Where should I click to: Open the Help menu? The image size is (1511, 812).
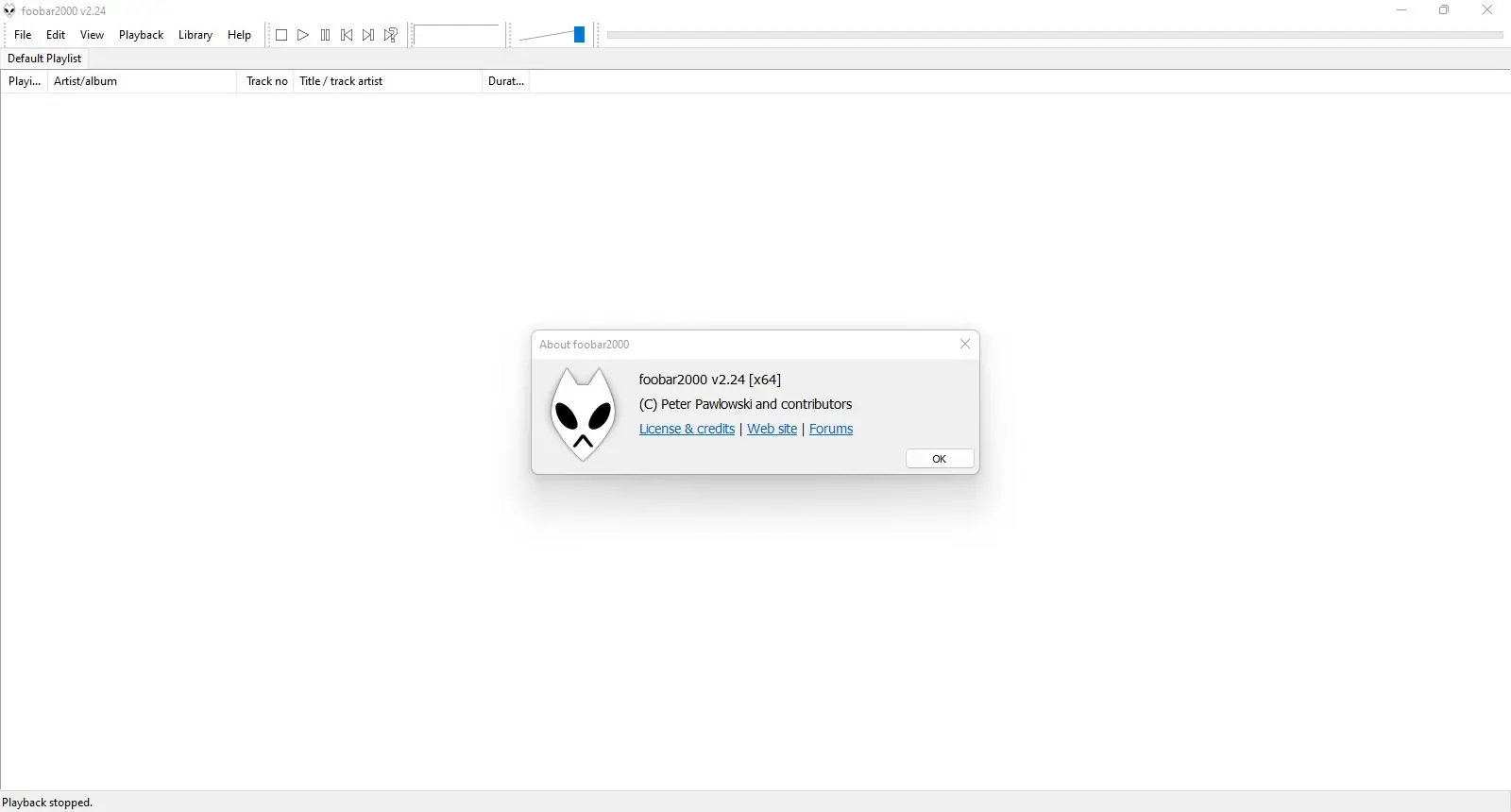239,35
